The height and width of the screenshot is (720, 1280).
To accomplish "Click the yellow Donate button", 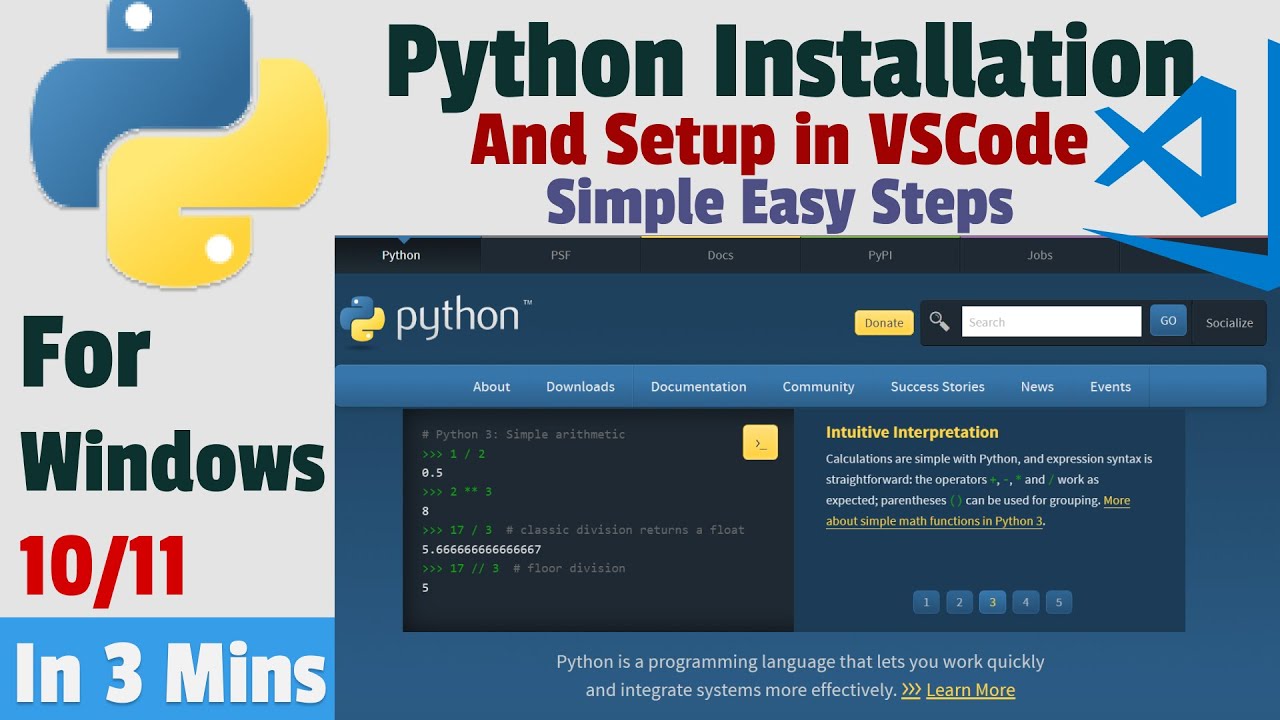I will [884, 322].
